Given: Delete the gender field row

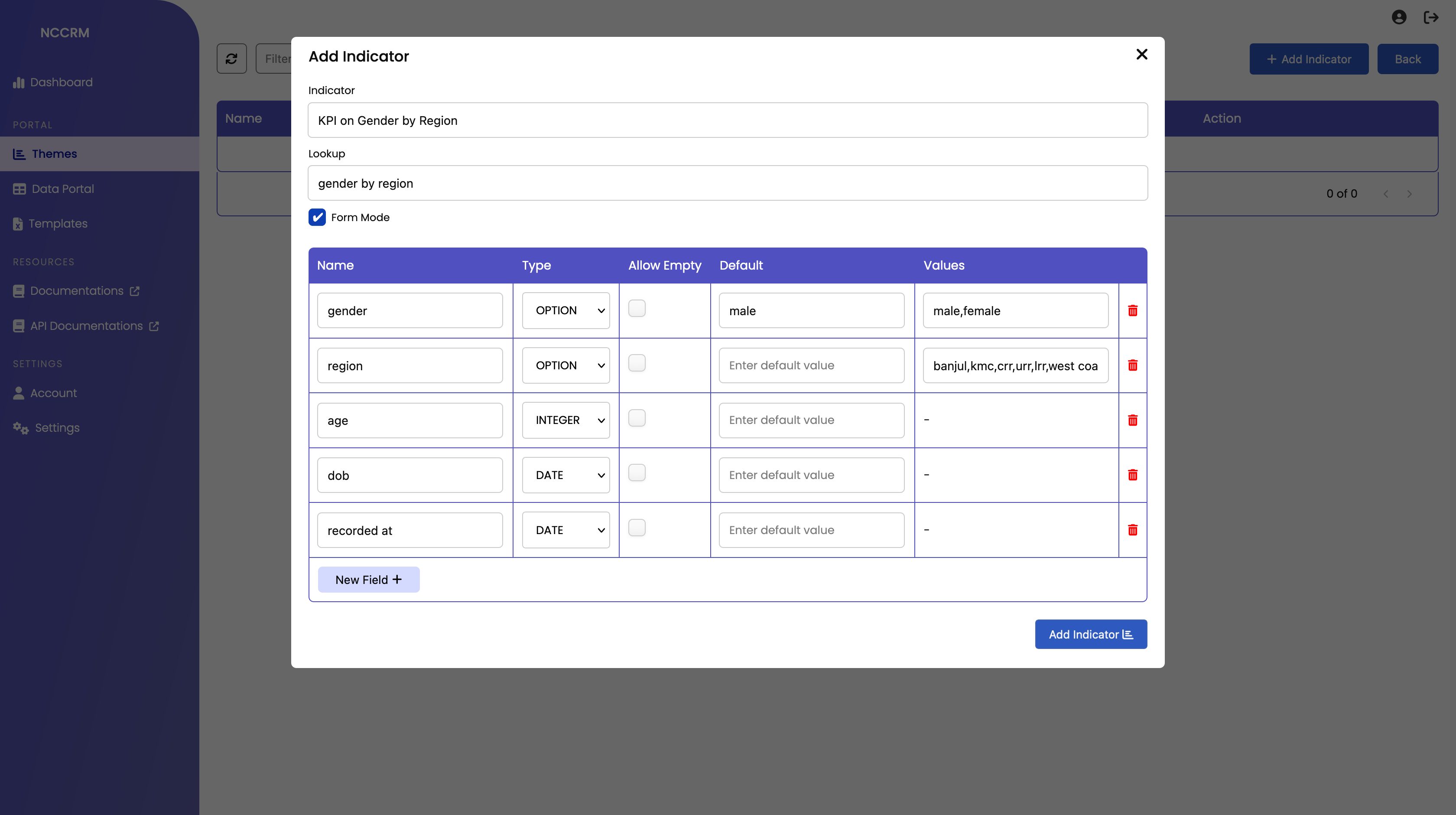Looking at the screenshot, I should [1133, 310].
